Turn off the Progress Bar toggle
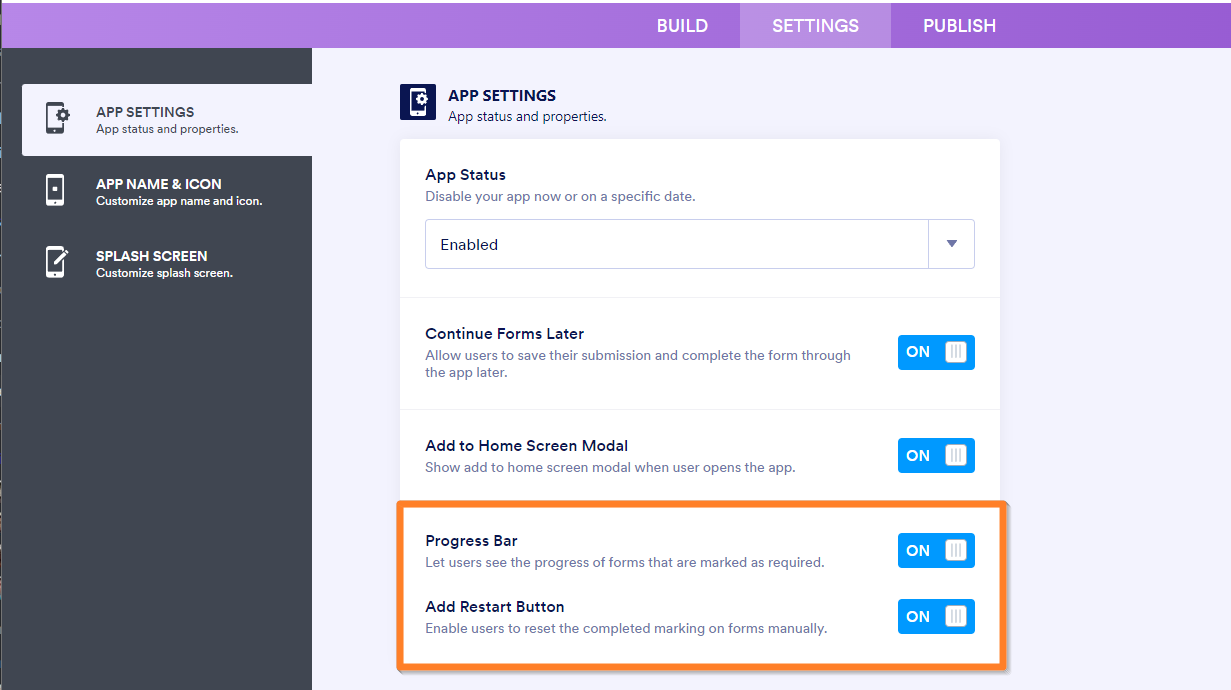Viewport: 1231px width, 690px height. (x=935, y=551)
